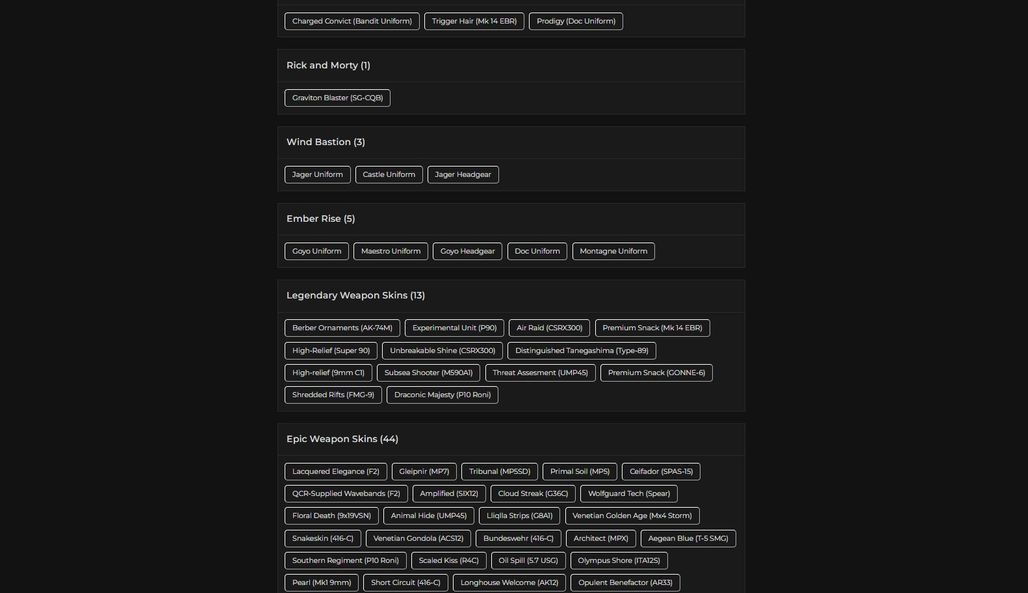
Task: Choose the Venetian Gondola (ACS12) tag
Action: [418, 539]
